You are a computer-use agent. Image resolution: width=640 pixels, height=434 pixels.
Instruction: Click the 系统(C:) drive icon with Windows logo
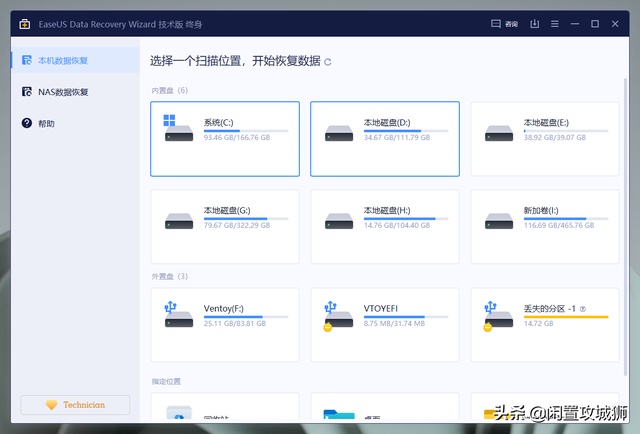coord(178,128)
